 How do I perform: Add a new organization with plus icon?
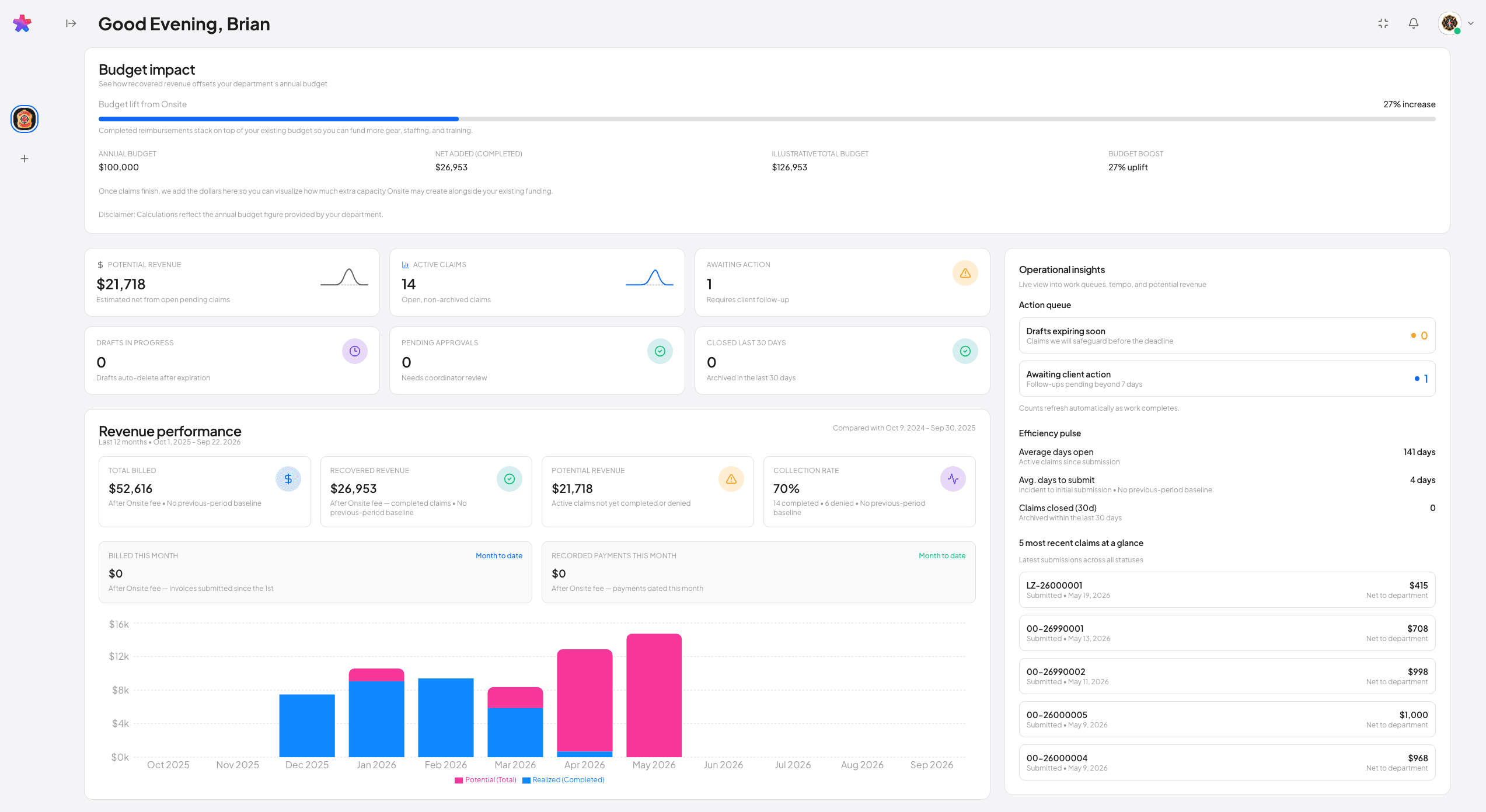[x=25, y=159]
